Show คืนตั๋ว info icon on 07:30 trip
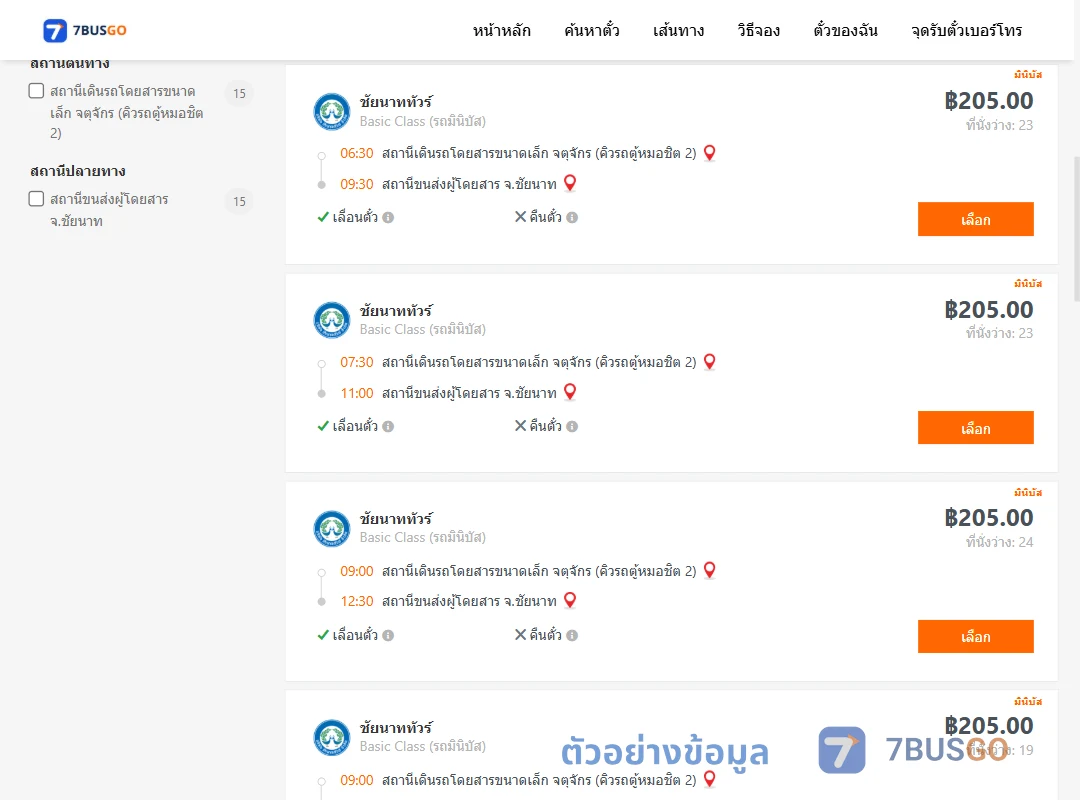Screen dimensions: 1080x800 click(x=572, y=427)
